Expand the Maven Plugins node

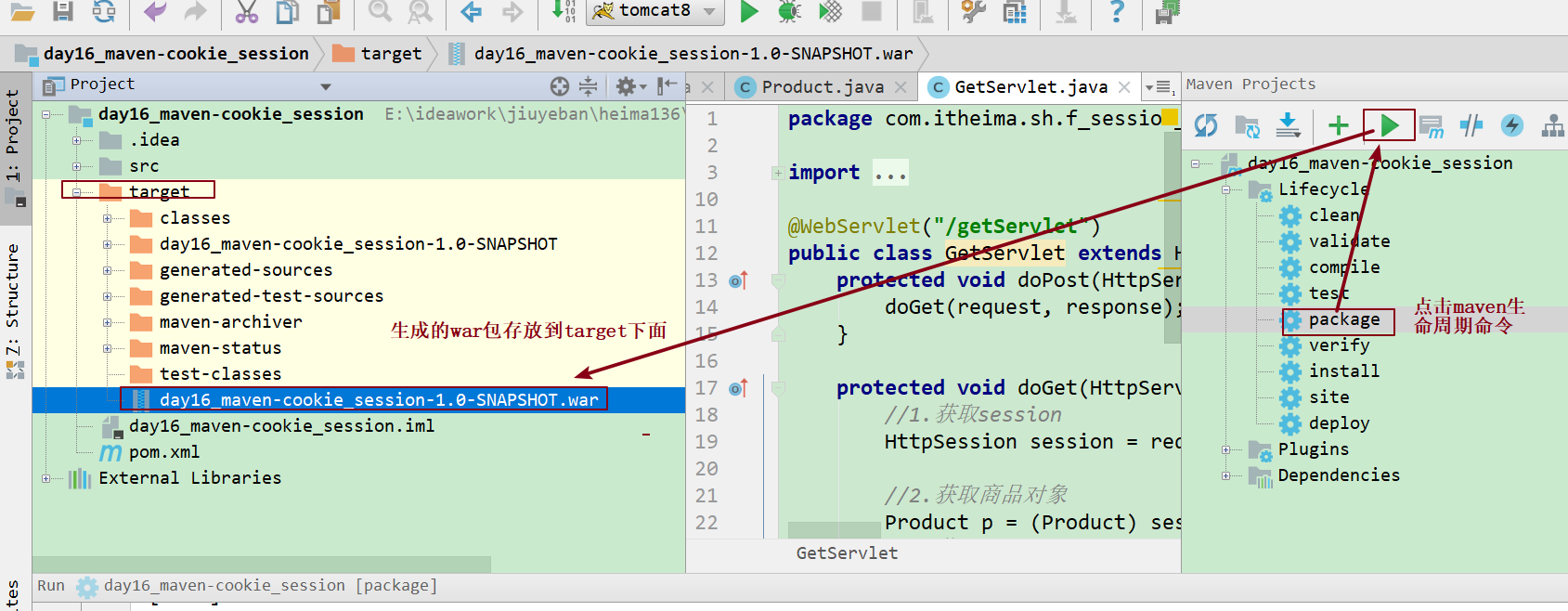tap(1226, 449)
